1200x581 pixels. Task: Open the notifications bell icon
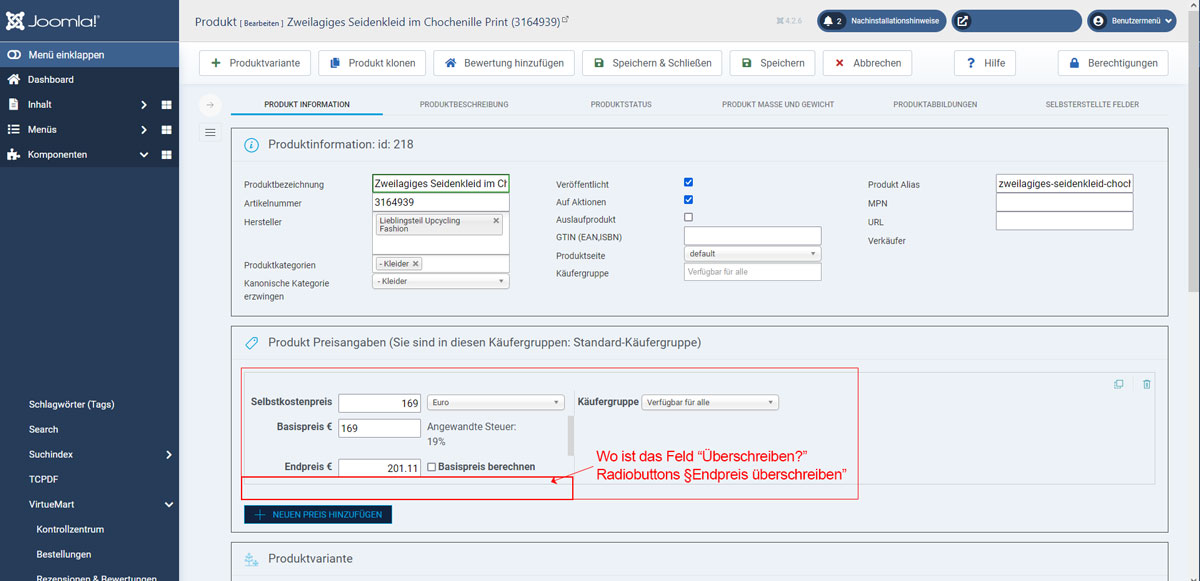pyautogui.click(x=831, y=21)
